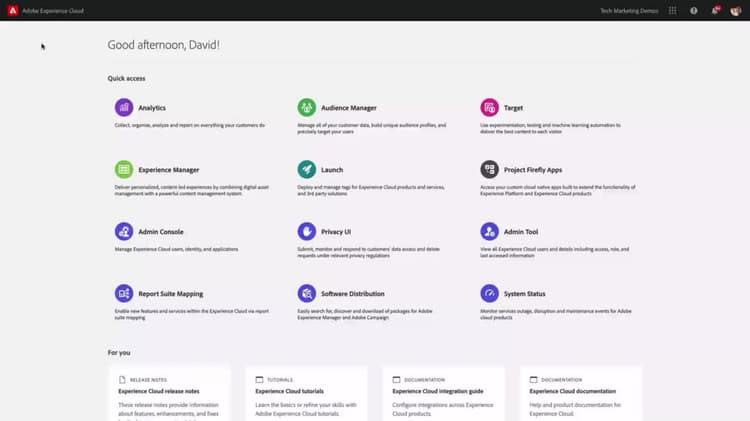Open the notifications bell icon

(x=715, y=11)
